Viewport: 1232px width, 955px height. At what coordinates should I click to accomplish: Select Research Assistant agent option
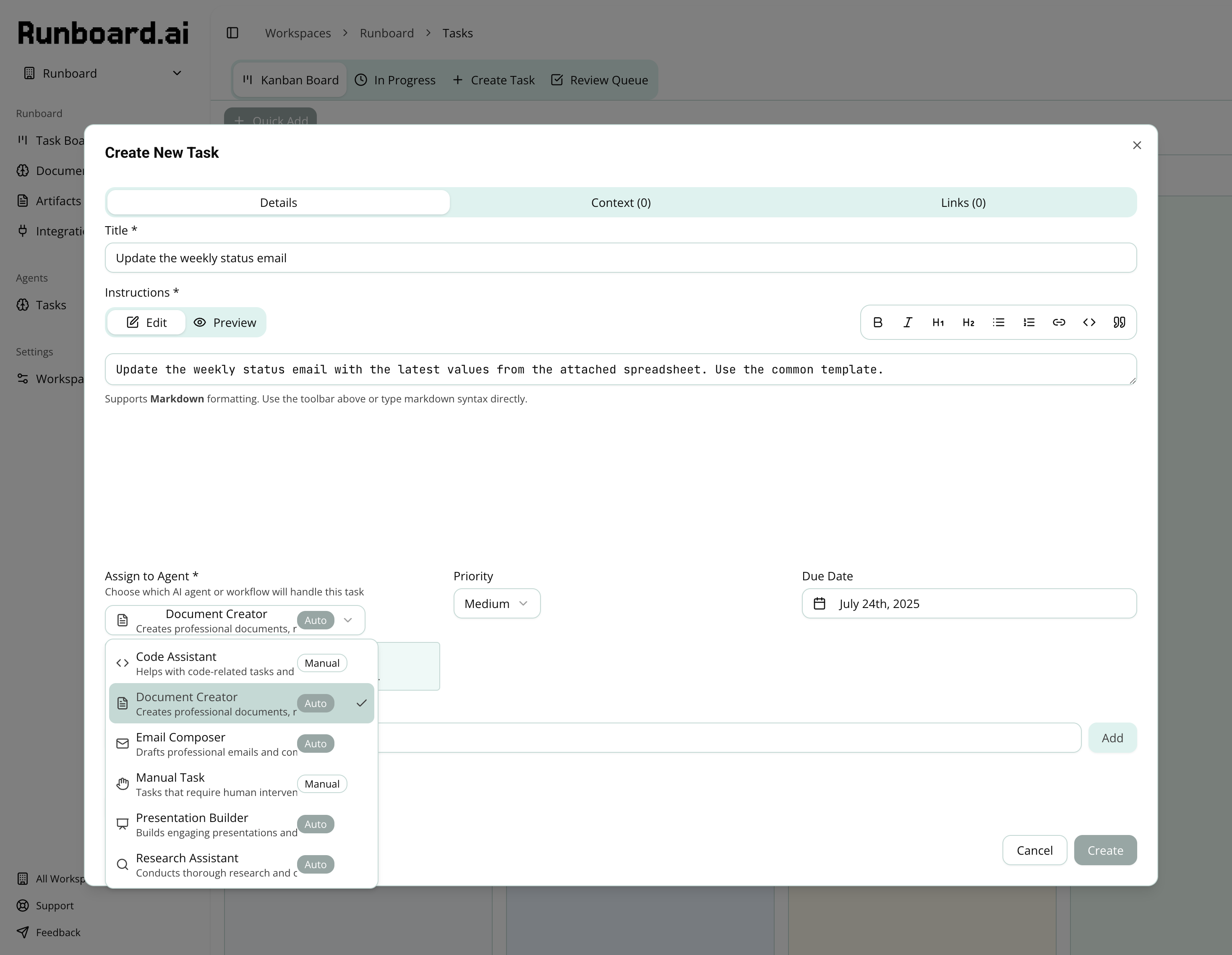(241, 865)
